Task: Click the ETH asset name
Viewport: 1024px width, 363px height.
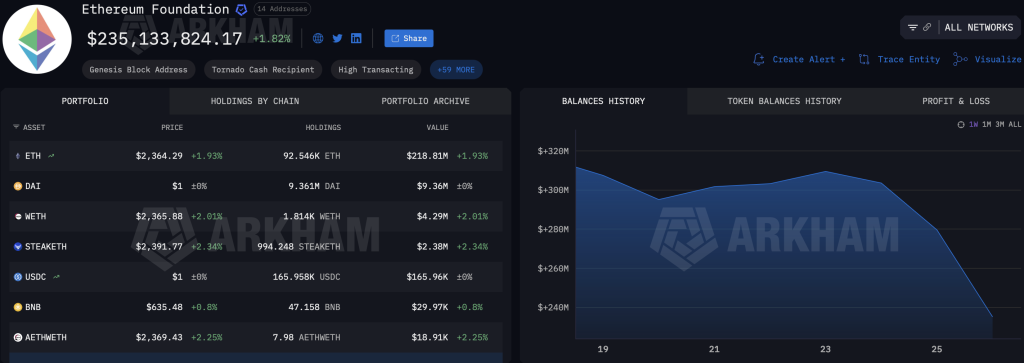Action: [33, 156]
